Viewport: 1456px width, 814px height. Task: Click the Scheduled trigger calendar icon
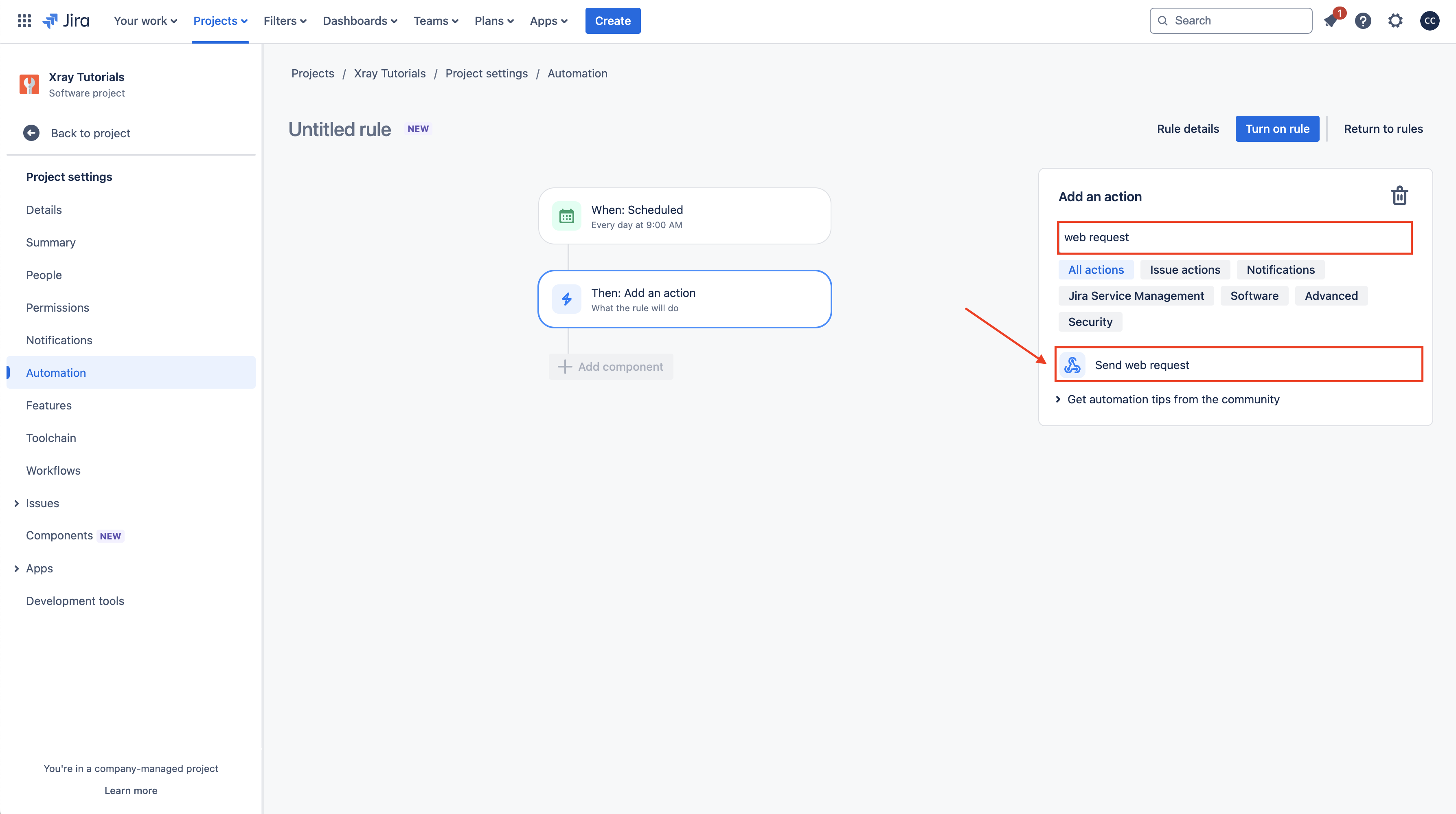coord(566,216)
